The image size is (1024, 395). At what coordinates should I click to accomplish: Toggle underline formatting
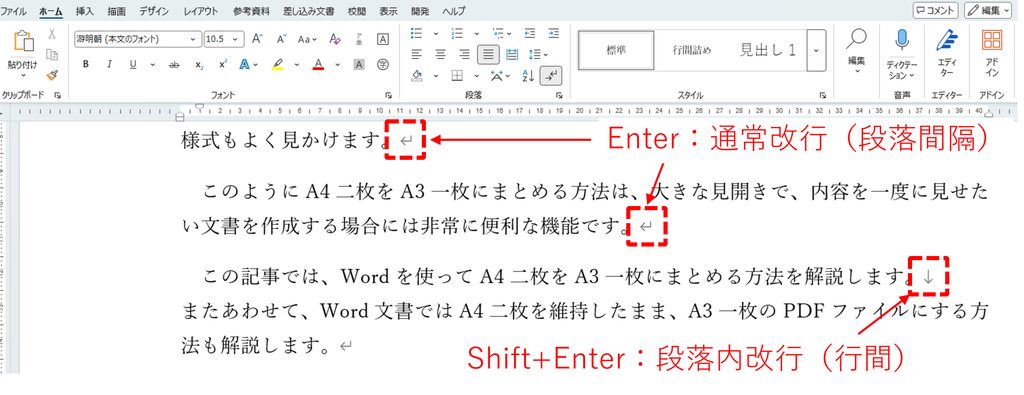pos(133,65)
